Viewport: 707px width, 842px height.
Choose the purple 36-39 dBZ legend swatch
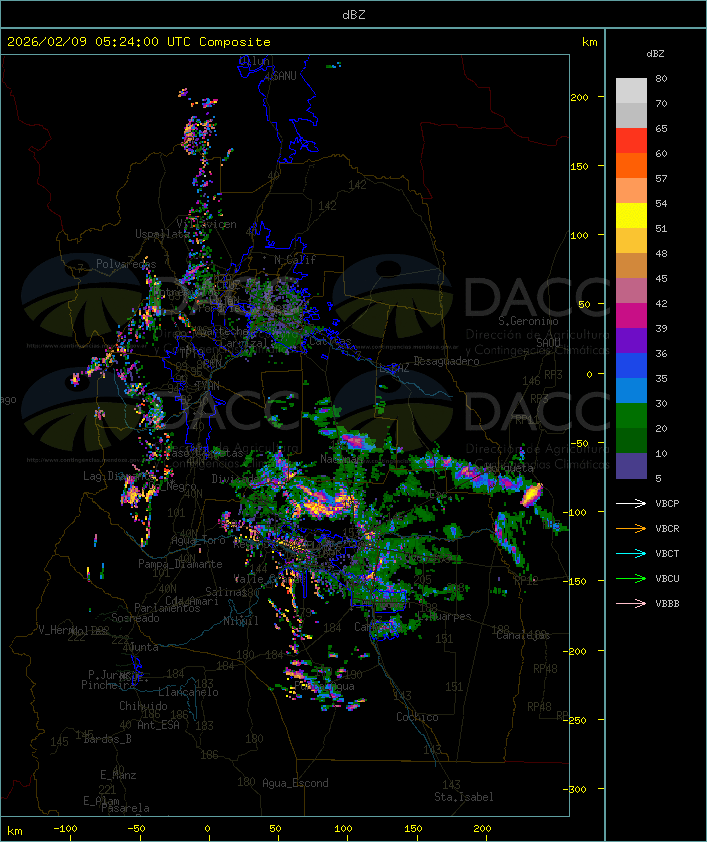pos(631,340)
